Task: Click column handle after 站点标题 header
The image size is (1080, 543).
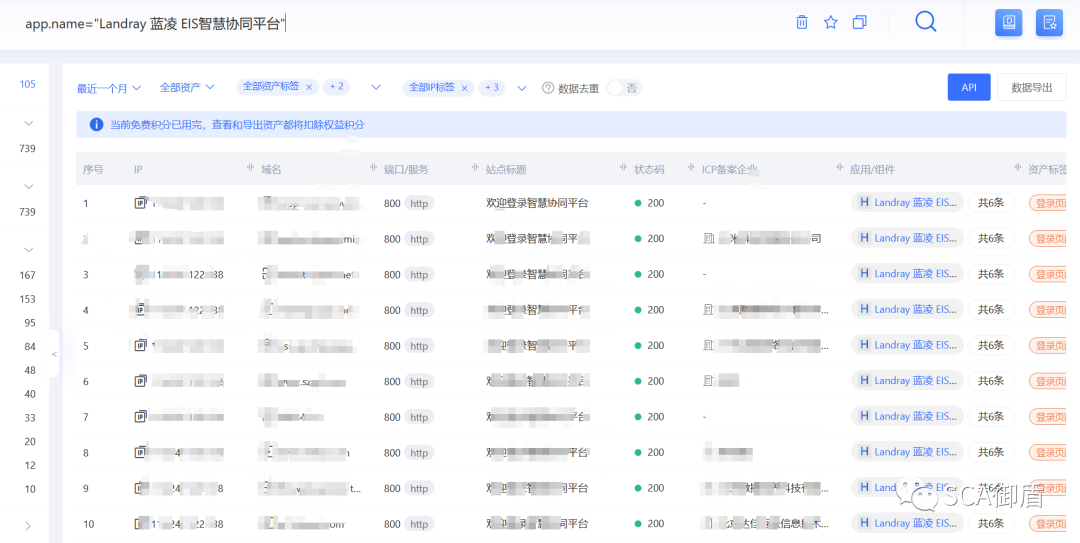Action: 623,168
